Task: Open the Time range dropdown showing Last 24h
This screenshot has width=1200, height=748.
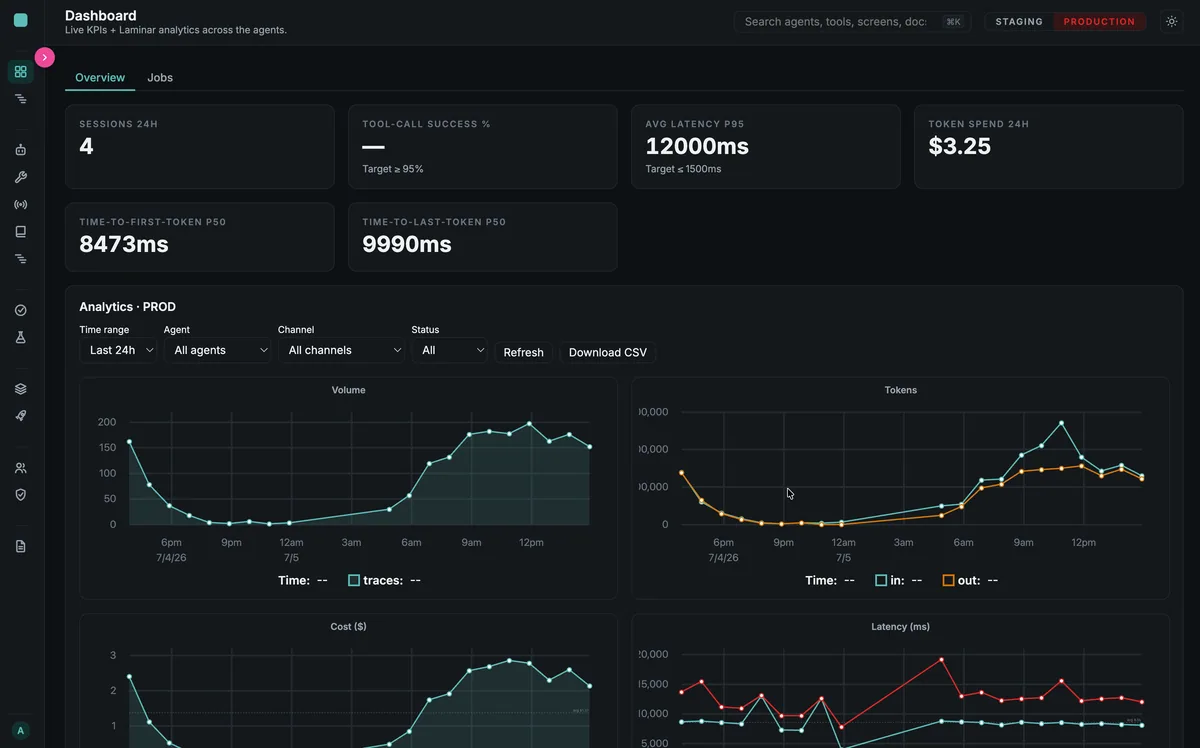Action: tap(118, 350)
